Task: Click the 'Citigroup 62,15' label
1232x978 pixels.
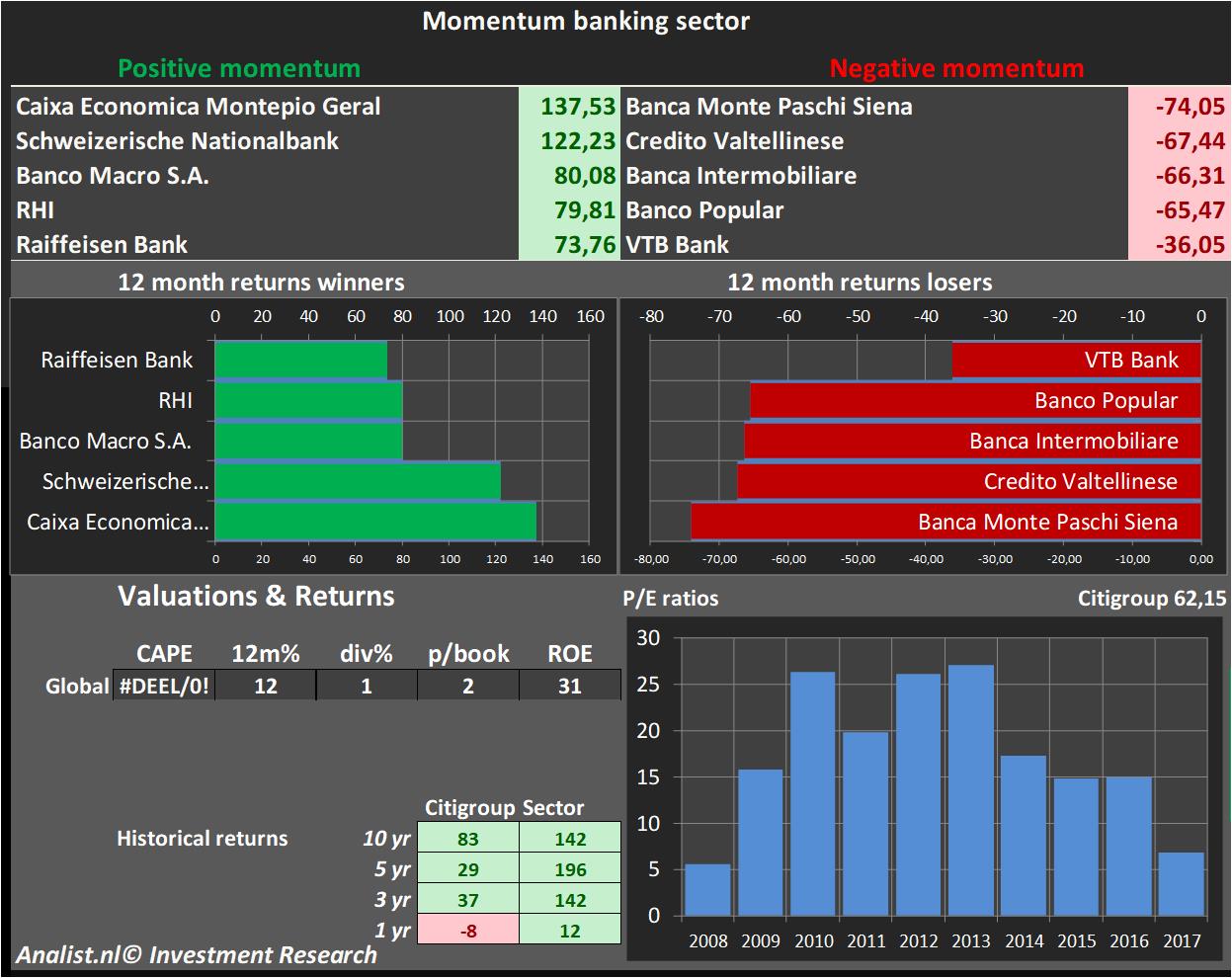Action: pos(1153,599)
